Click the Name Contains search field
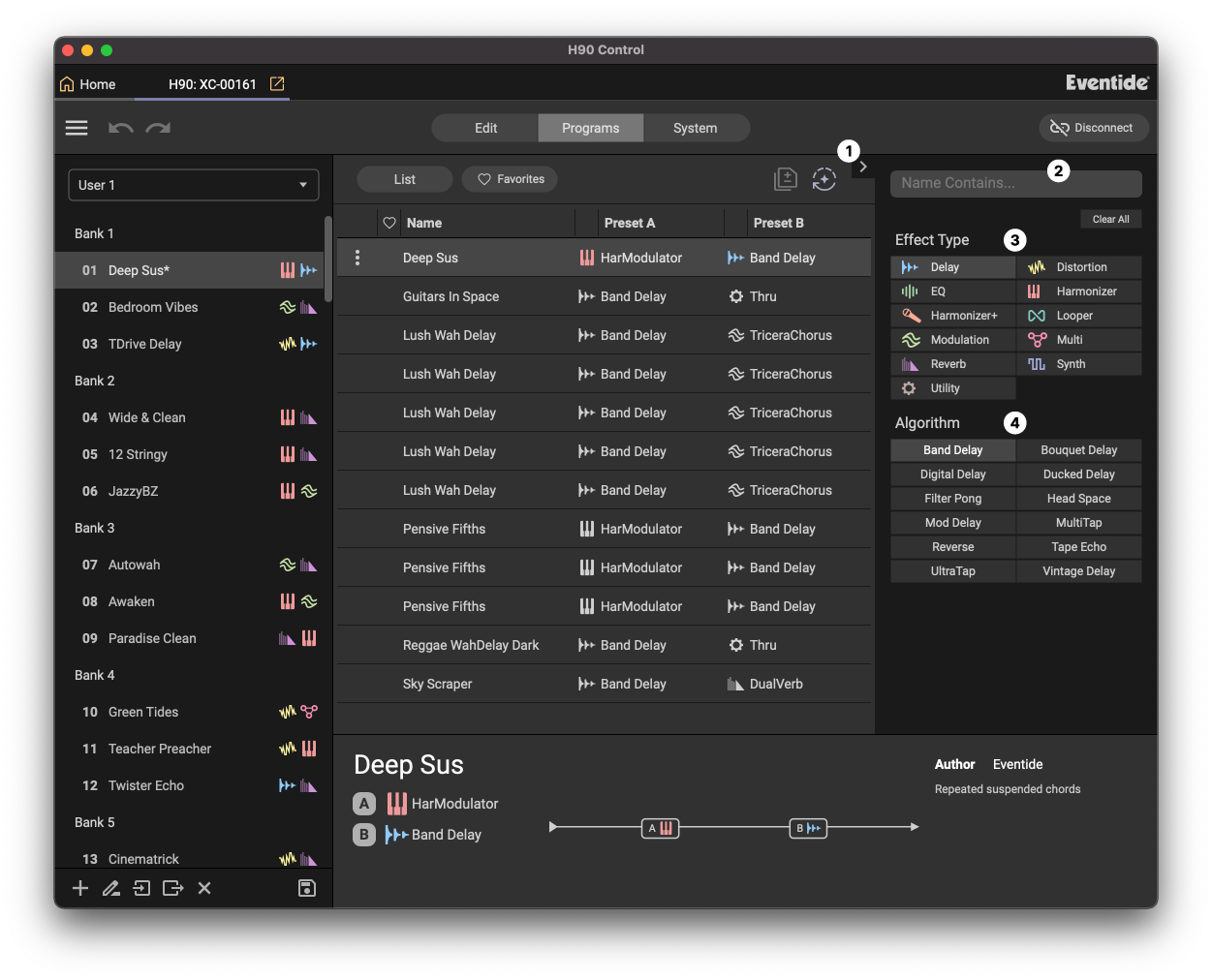This screenshot has height=980, width=1212. click(x=1015, y=183)
